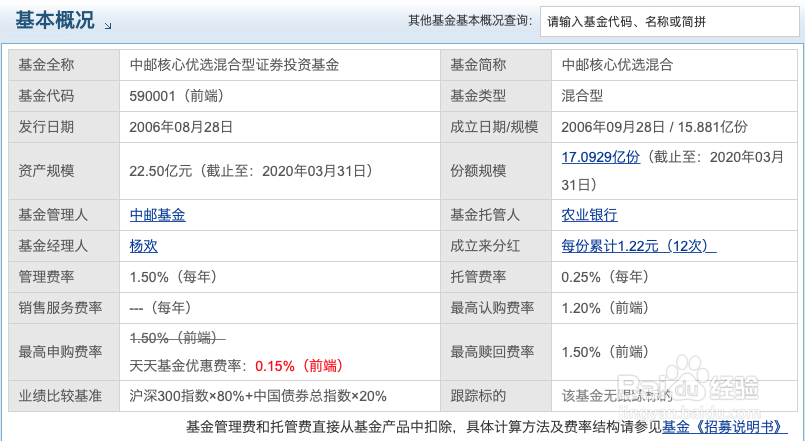Select the 托管费率 label cell
805x441 pixels.
(x=496, y=277)
